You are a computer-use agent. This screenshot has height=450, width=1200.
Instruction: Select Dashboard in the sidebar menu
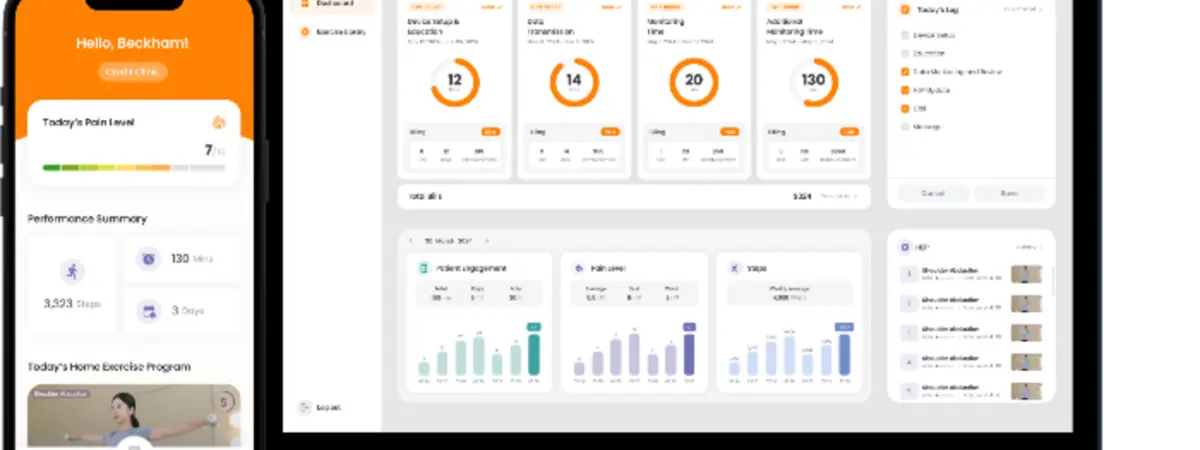tap(334, 4)
